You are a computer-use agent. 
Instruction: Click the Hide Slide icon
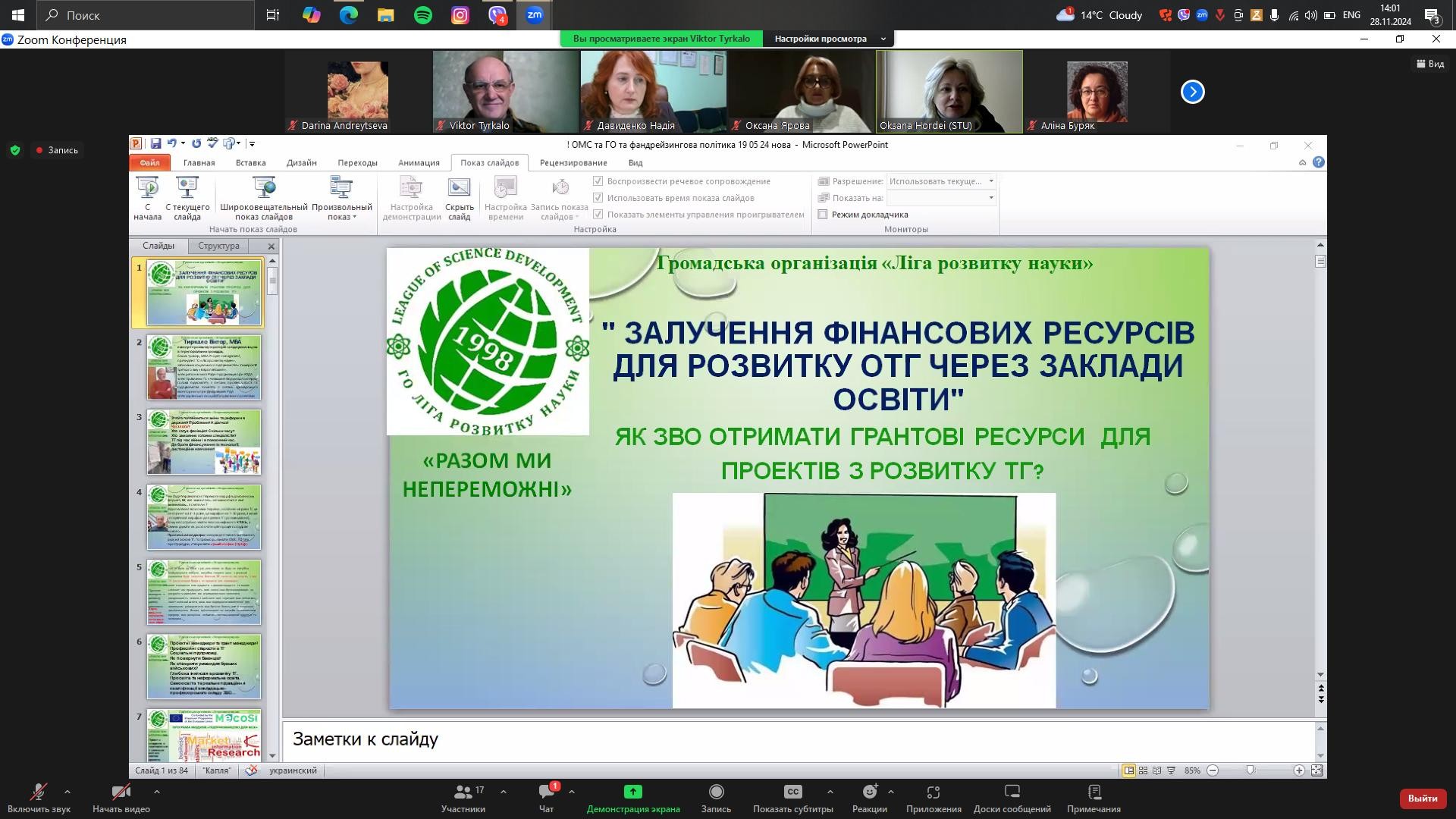pos(459,187)
